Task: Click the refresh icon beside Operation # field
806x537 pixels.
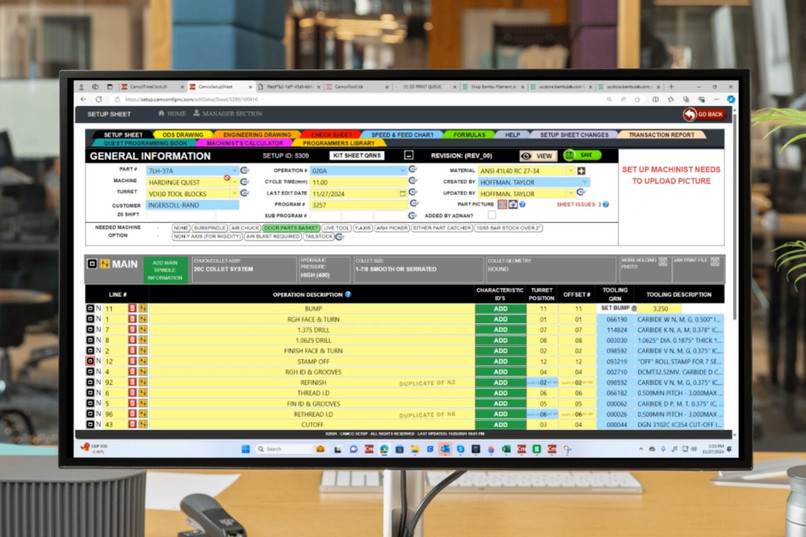Action: (413, 169)
